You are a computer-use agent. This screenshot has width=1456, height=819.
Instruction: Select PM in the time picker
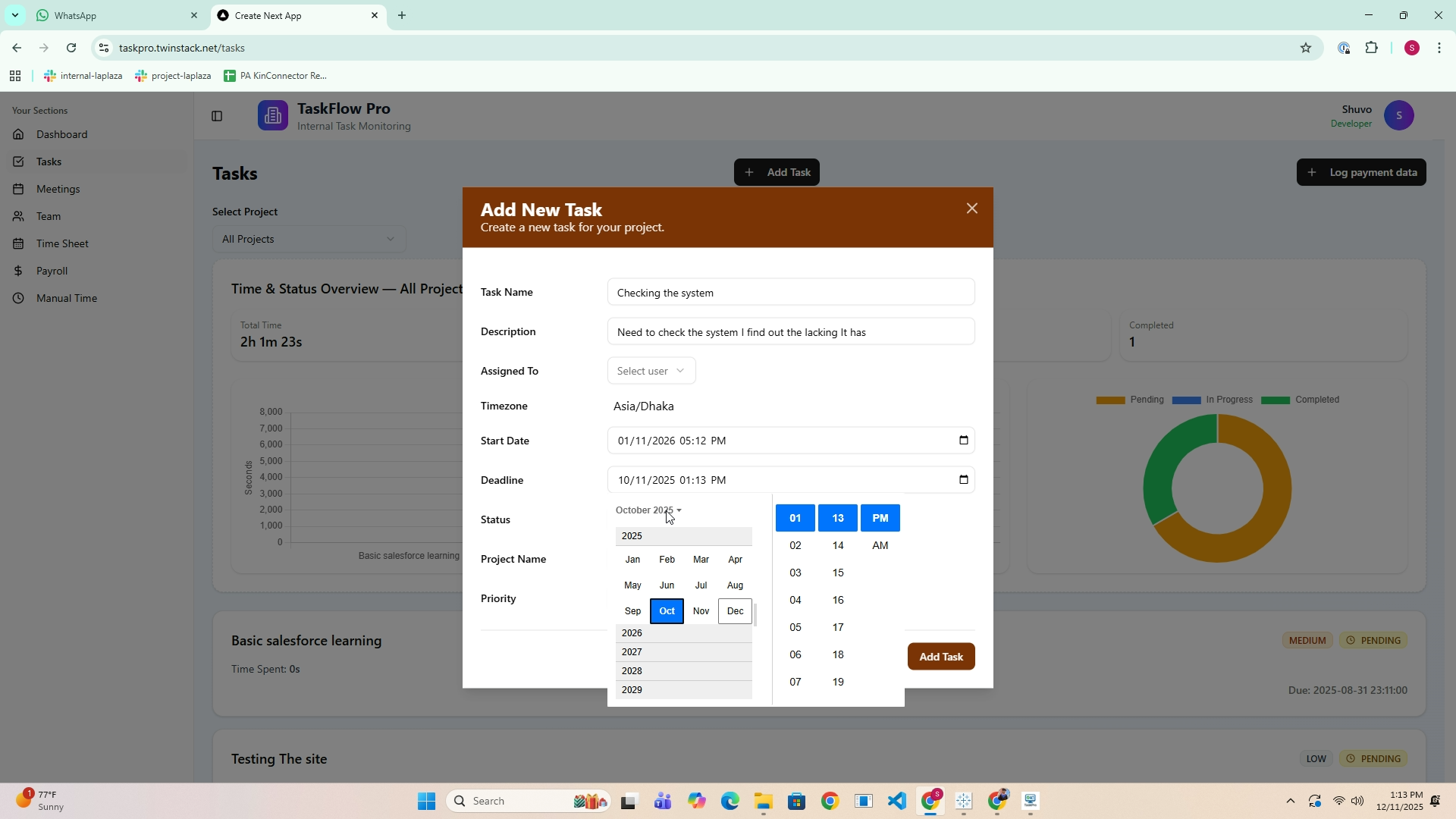coord(880,518)
